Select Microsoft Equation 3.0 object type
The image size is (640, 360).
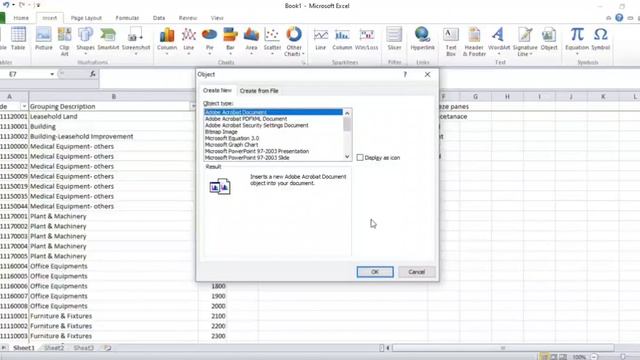(273, 138)
